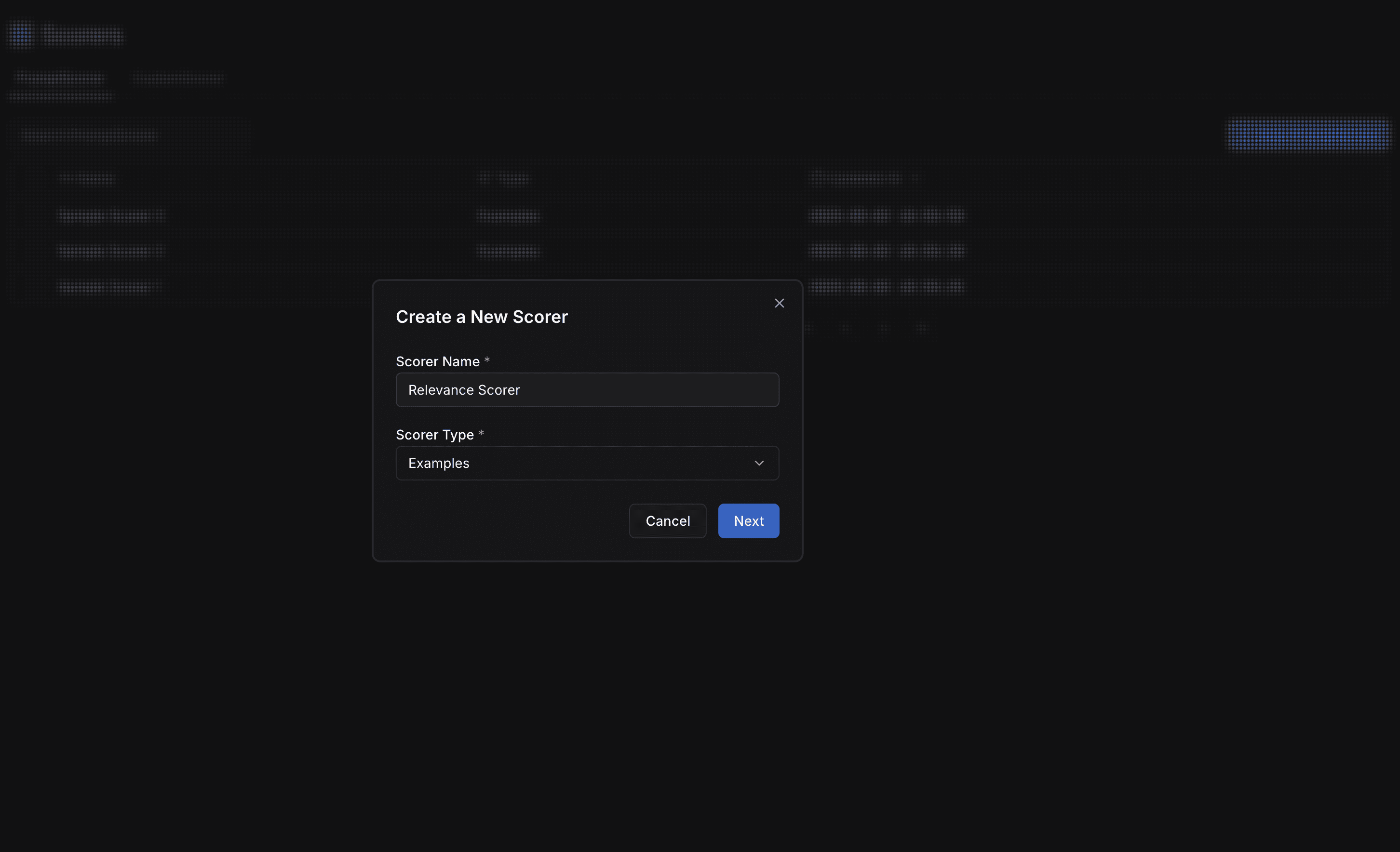This screenshot has width=1400, height=852.
Task: Click the blurred app name beside logo
Action: coord(83,35)
